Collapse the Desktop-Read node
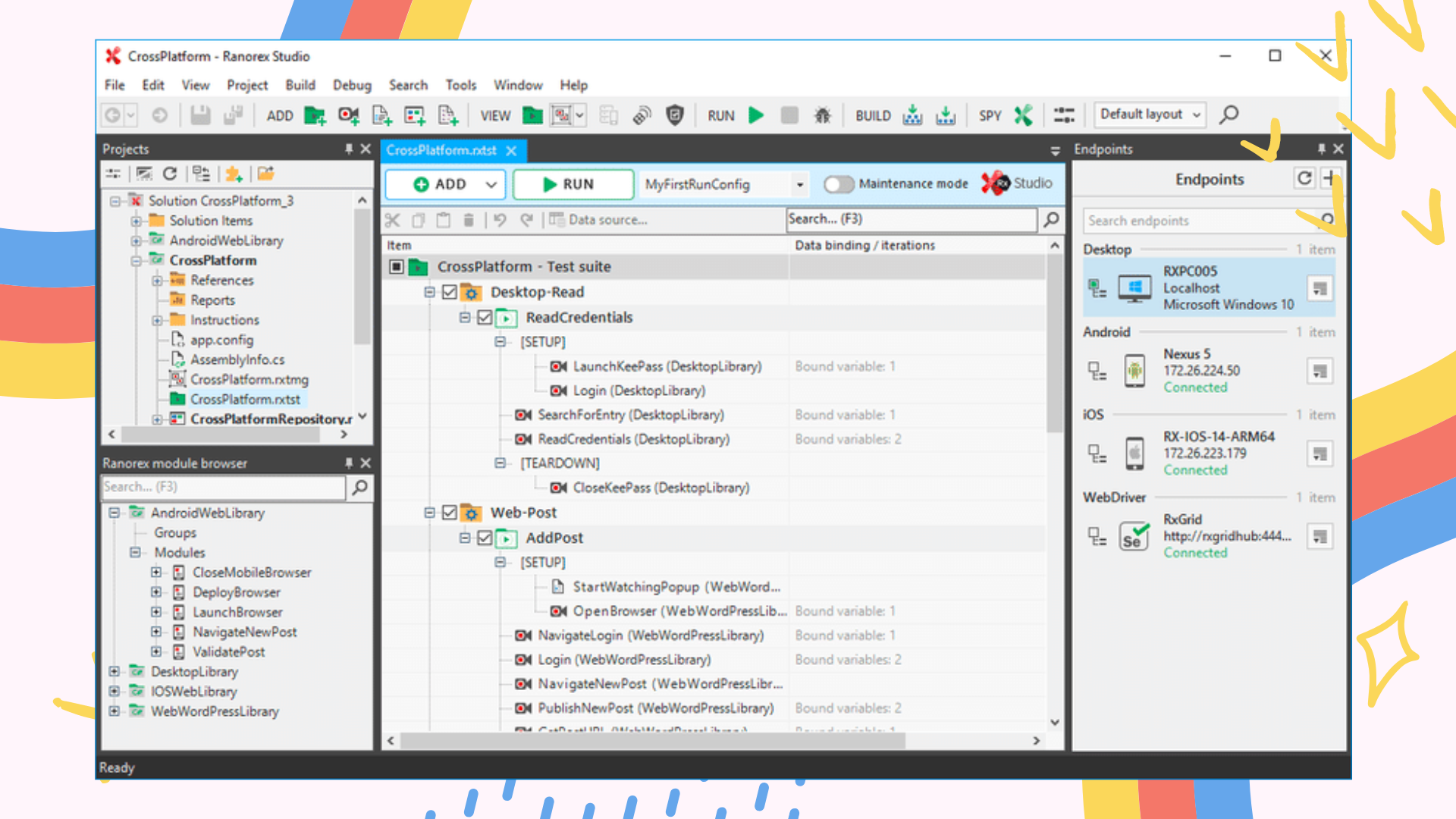 click(x=429, y=292)
